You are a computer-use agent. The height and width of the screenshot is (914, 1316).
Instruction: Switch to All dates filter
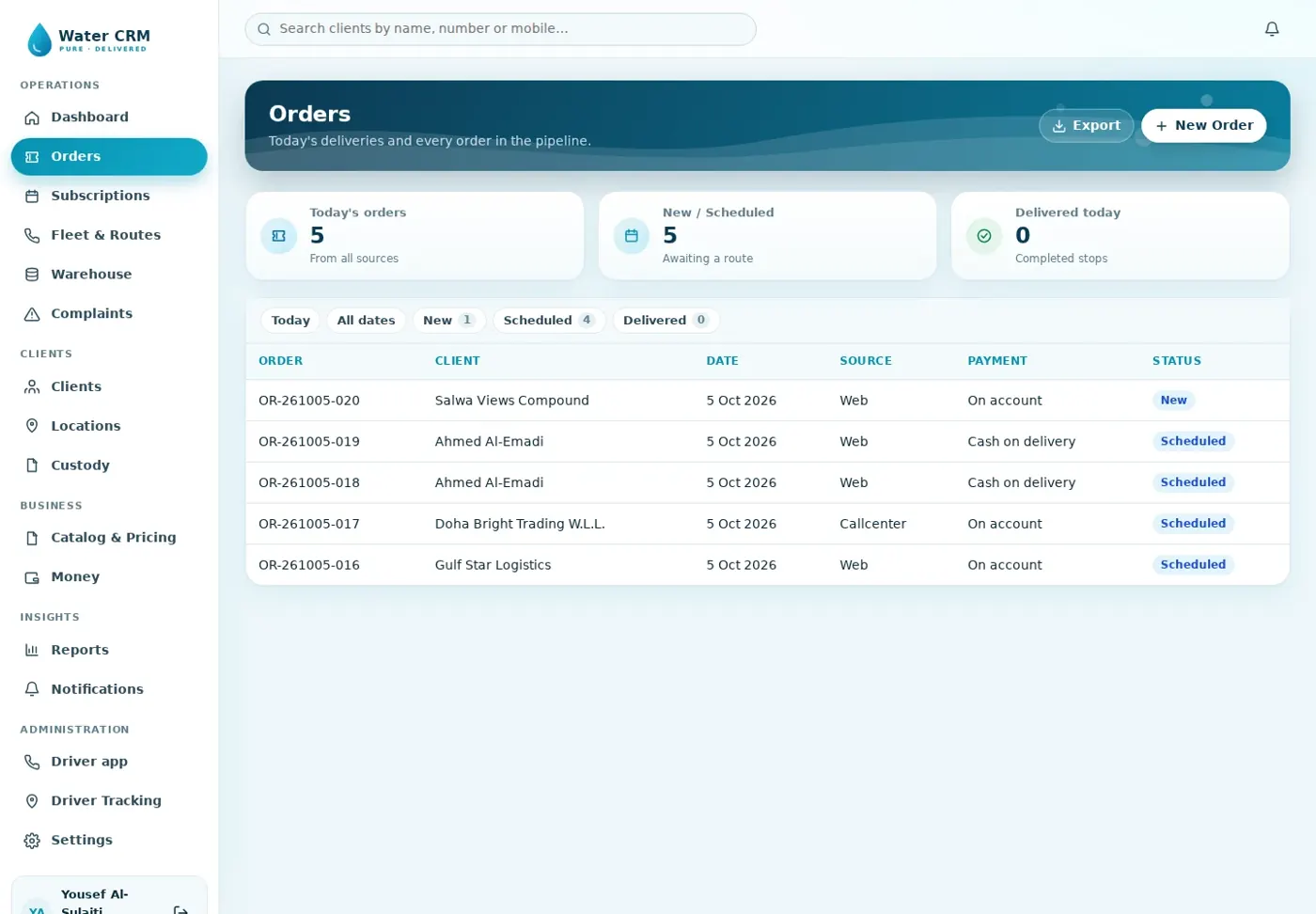(x=366, y=321)
